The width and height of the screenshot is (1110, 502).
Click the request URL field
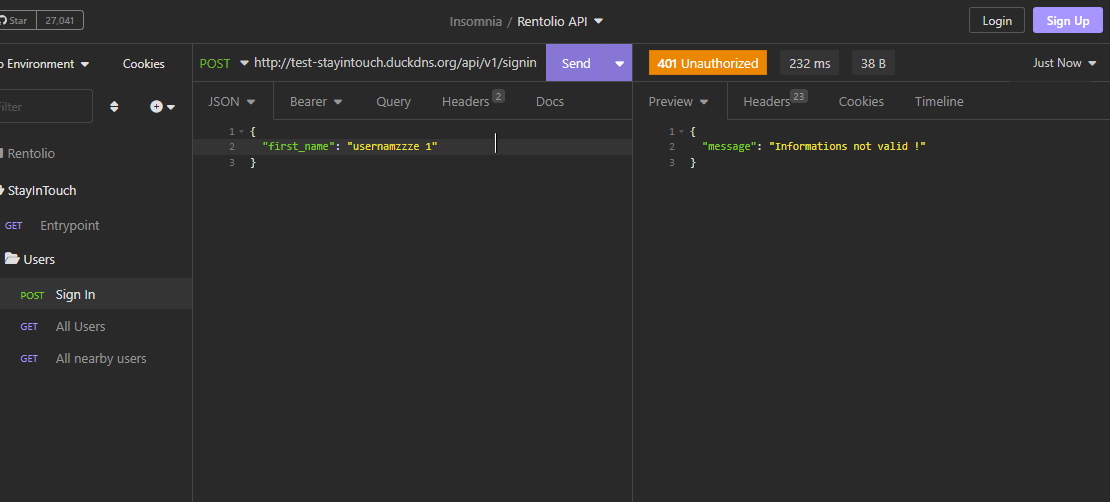coord(395,63)
